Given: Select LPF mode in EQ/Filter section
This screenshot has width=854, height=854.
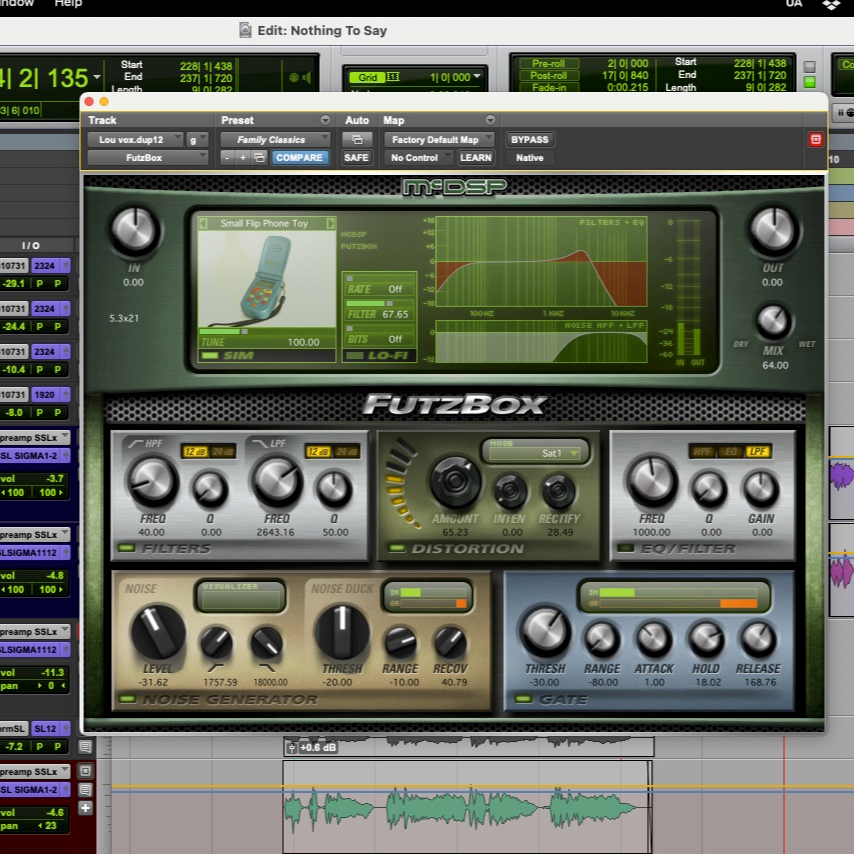Looking at the screenshot, I should [x=757, y=452].
